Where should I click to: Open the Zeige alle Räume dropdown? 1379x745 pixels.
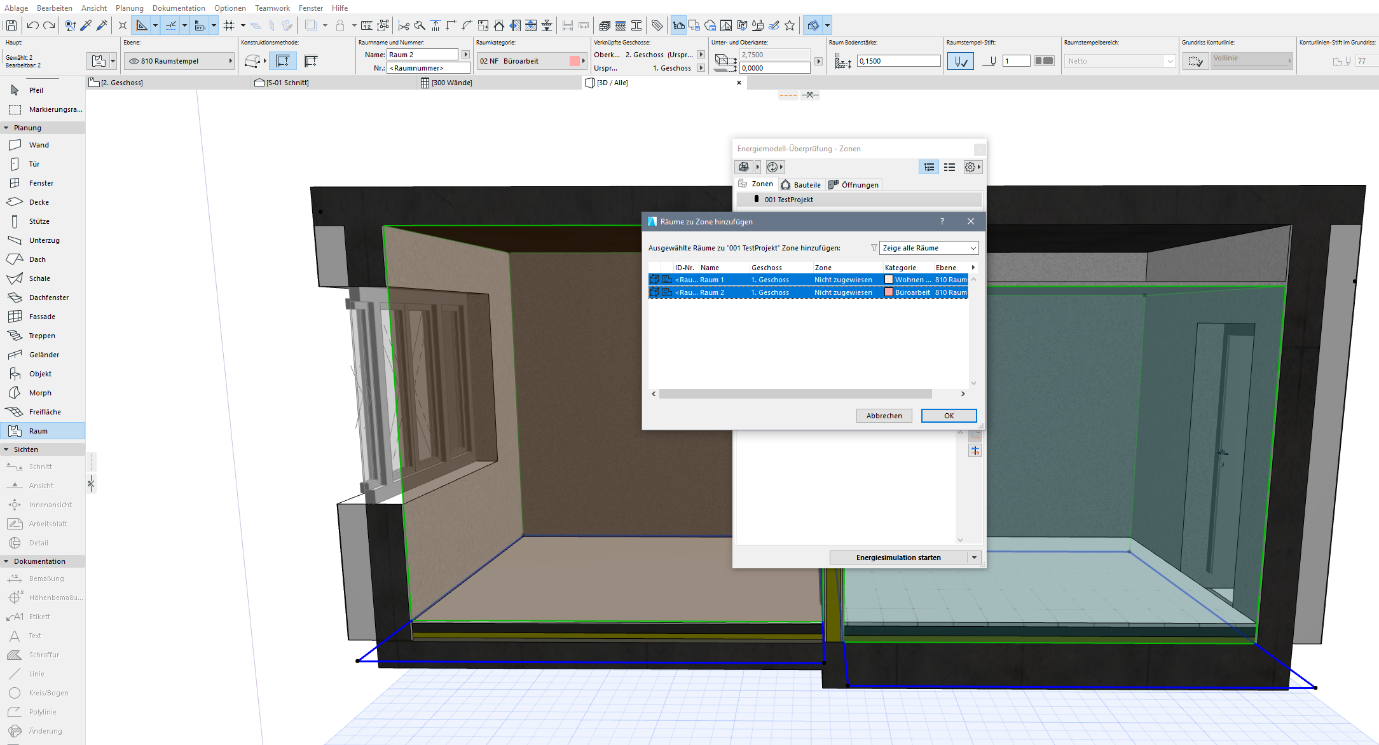pyautogui.click(x=928, y=248)
